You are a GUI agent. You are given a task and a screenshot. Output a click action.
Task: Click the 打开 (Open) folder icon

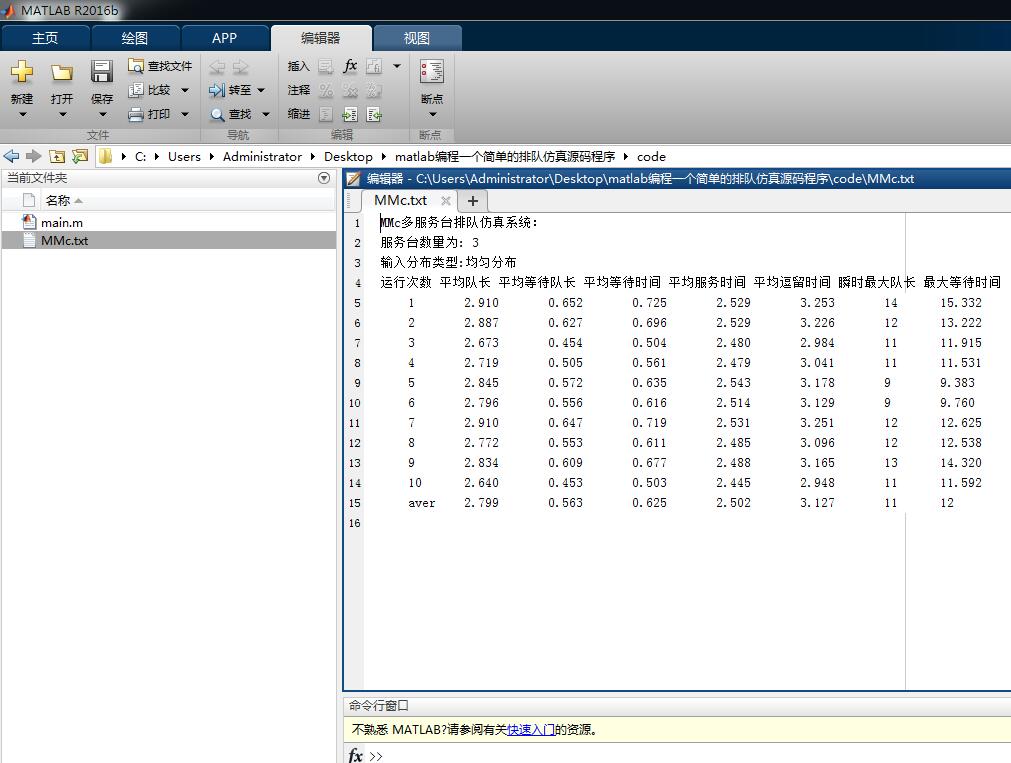[62, 72]
